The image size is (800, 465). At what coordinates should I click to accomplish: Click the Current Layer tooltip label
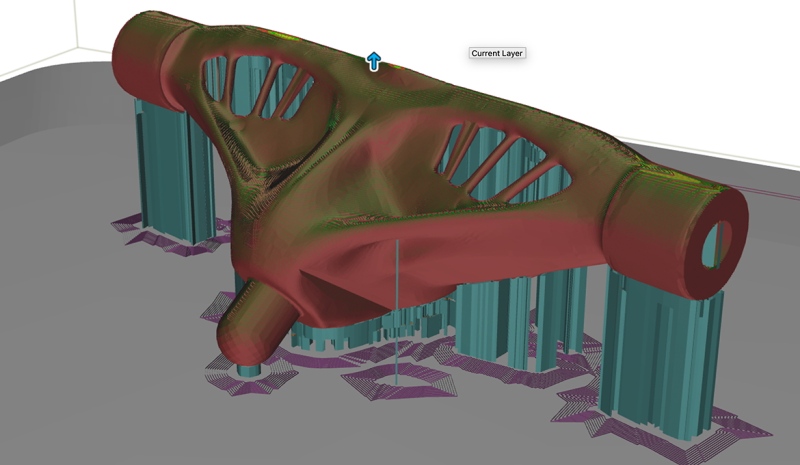[497, 53]
